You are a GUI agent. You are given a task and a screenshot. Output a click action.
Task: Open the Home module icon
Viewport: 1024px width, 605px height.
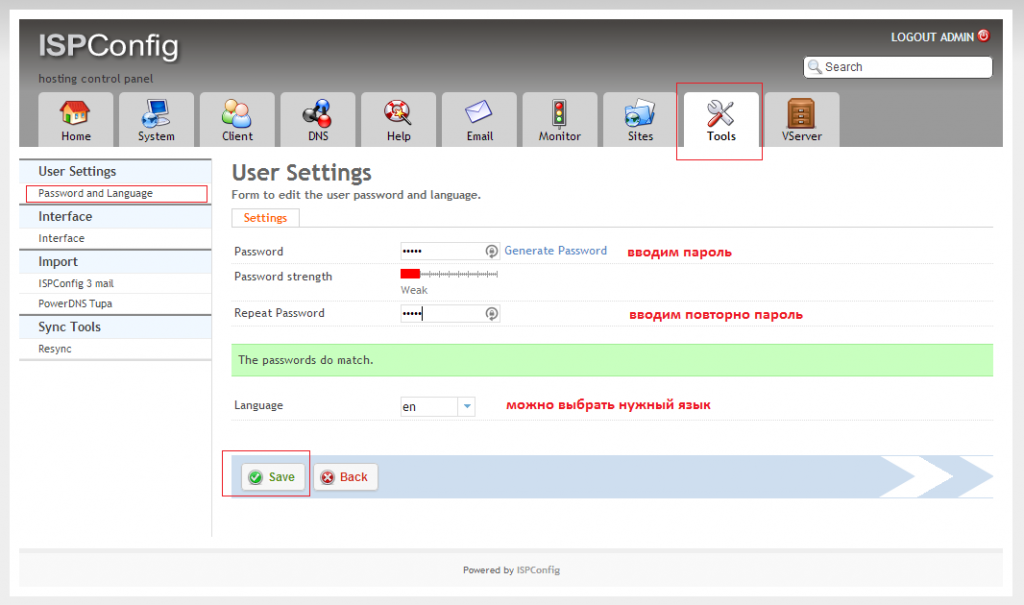pyautogui.click(x=75, y=113)
